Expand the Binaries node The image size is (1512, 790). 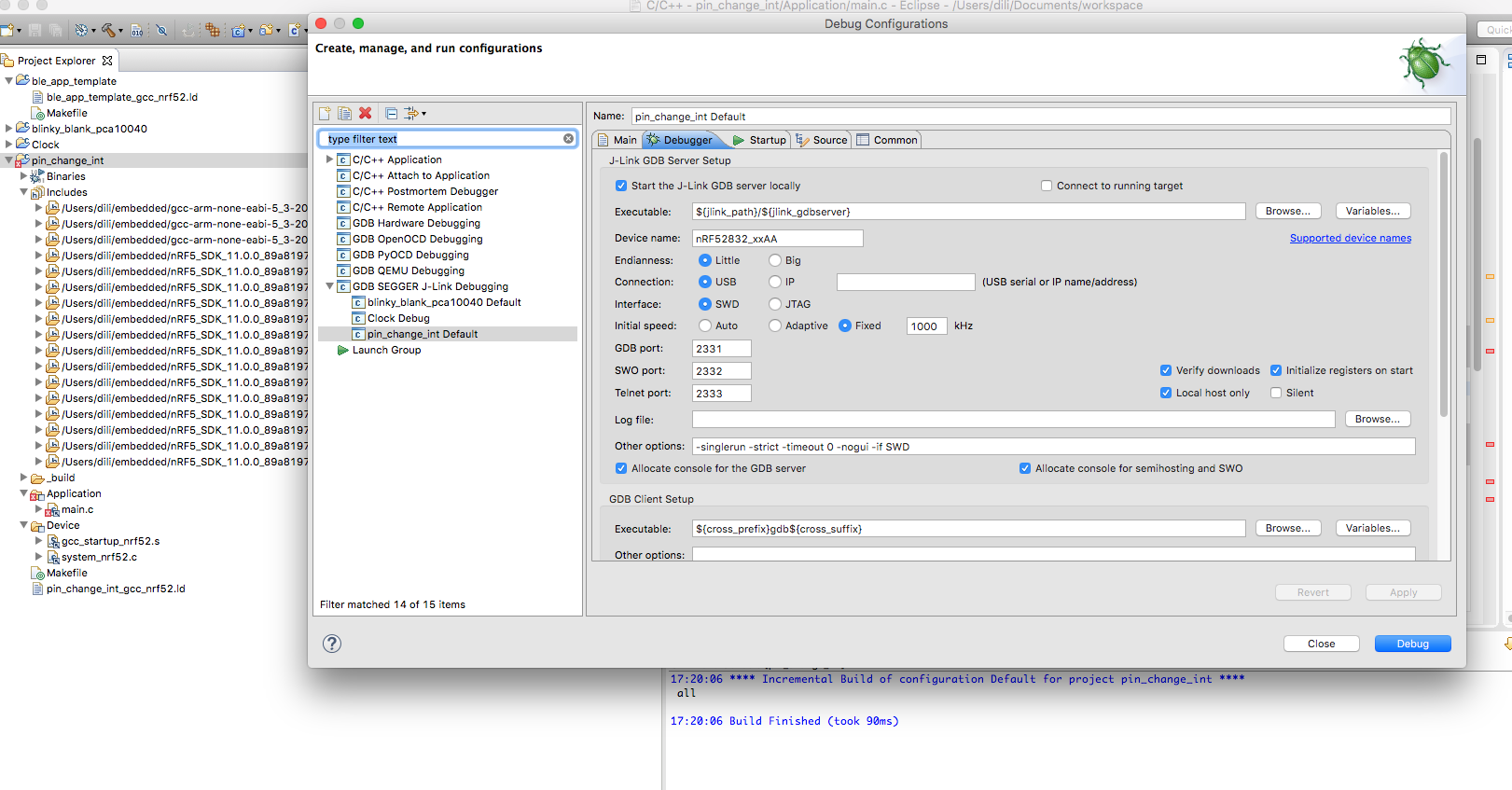[24, 176]
